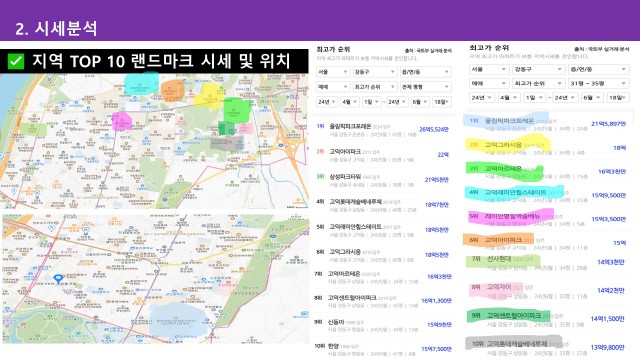This screenshot has width=640, height=360.
Task: Click the orange highlighted block on upper map
Action: pyautogui.click(x=173, y=91)
